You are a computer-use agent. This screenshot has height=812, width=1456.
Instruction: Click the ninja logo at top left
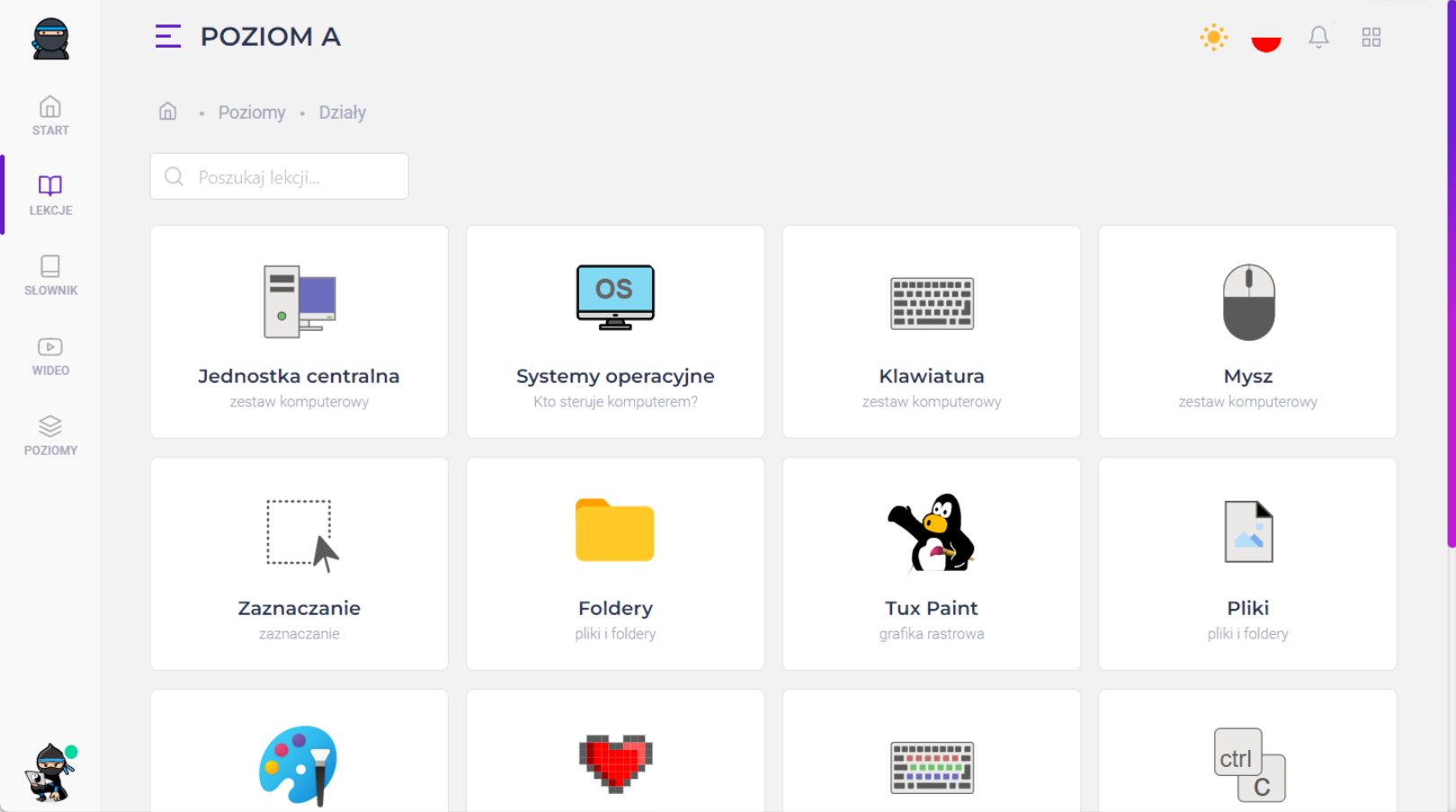tap(50, 39)
